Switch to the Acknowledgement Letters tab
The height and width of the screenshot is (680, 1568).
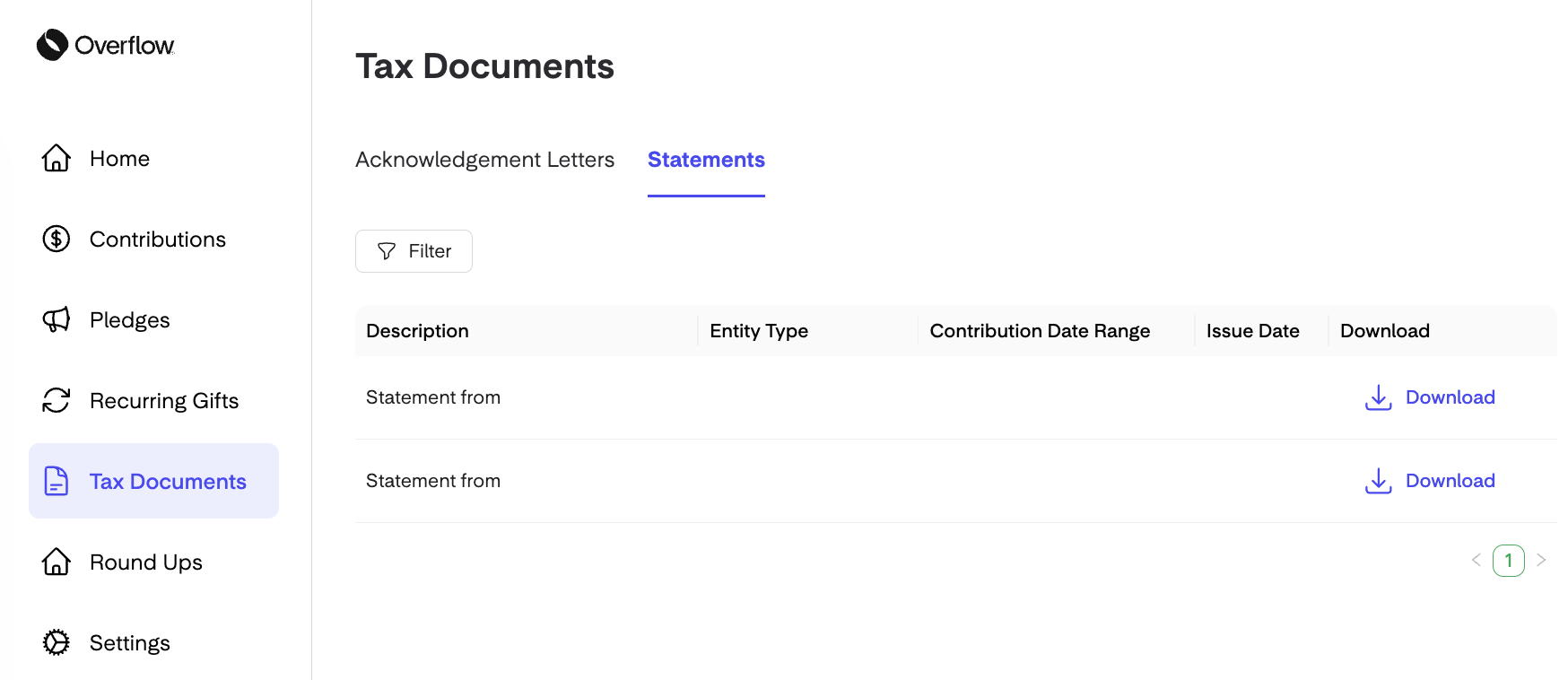(x=484, y=160)
